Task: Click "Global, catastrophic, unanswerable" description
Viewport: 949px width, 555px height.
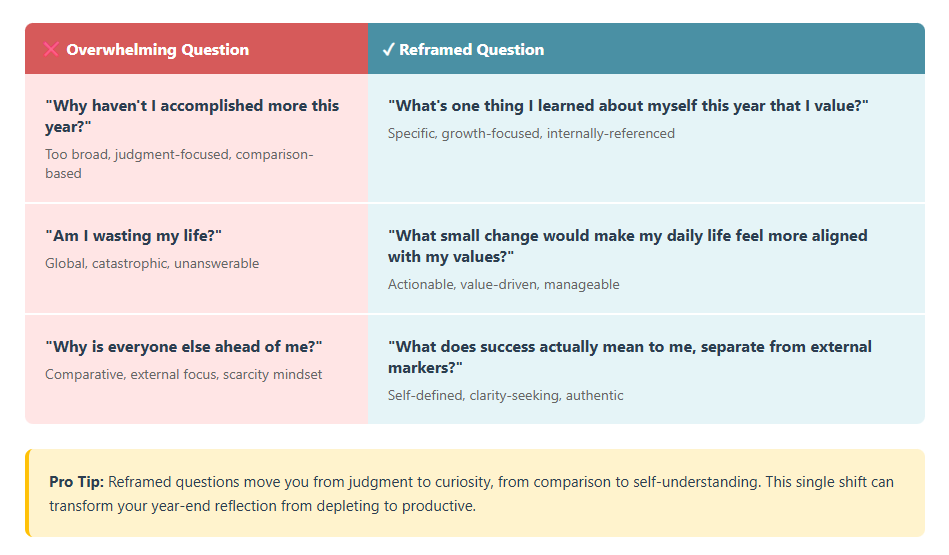Action: click(152, 264)
